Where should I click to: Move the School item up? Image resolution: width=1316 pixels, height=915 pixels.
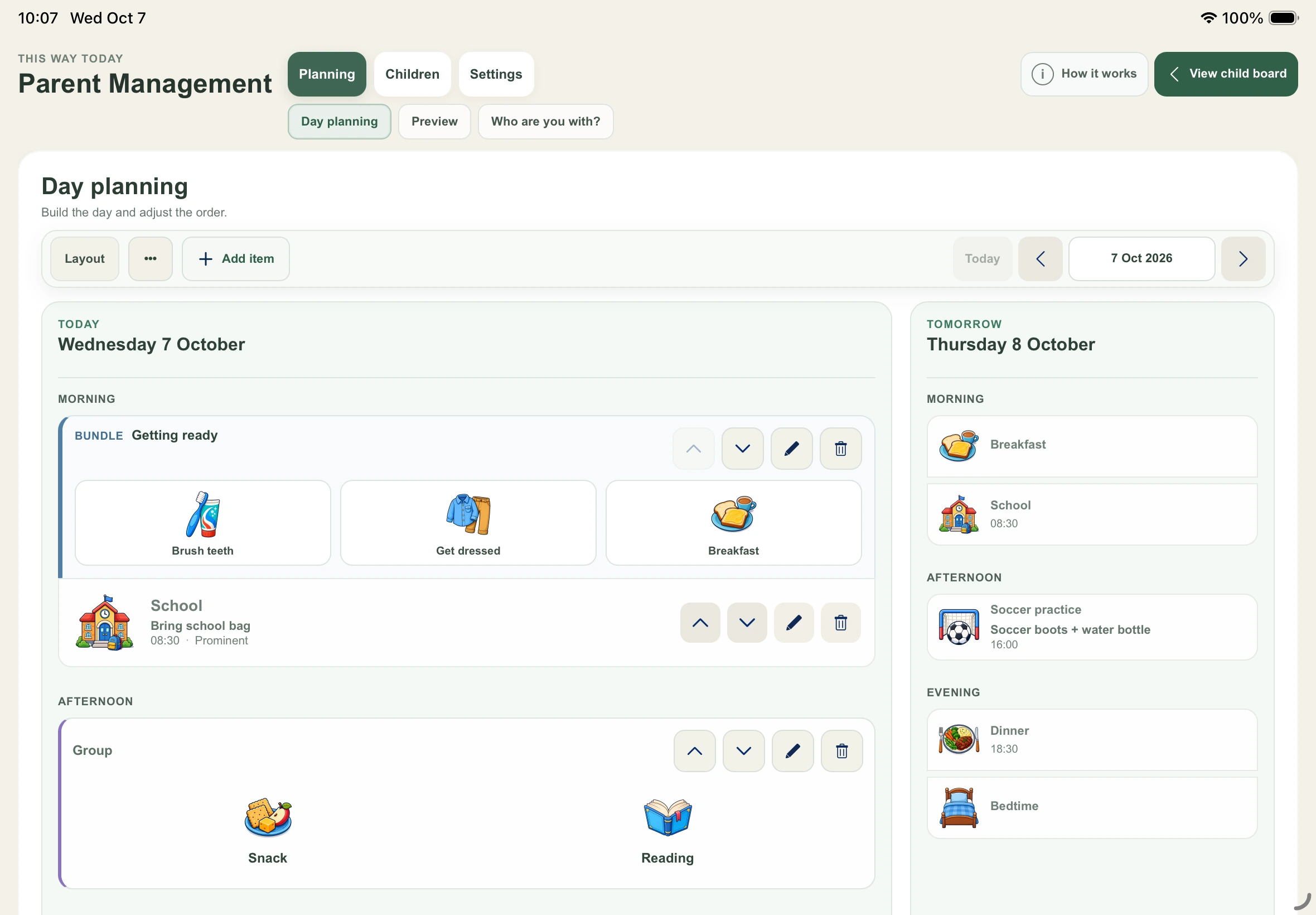pyautogui.click(x=700, y=623)
